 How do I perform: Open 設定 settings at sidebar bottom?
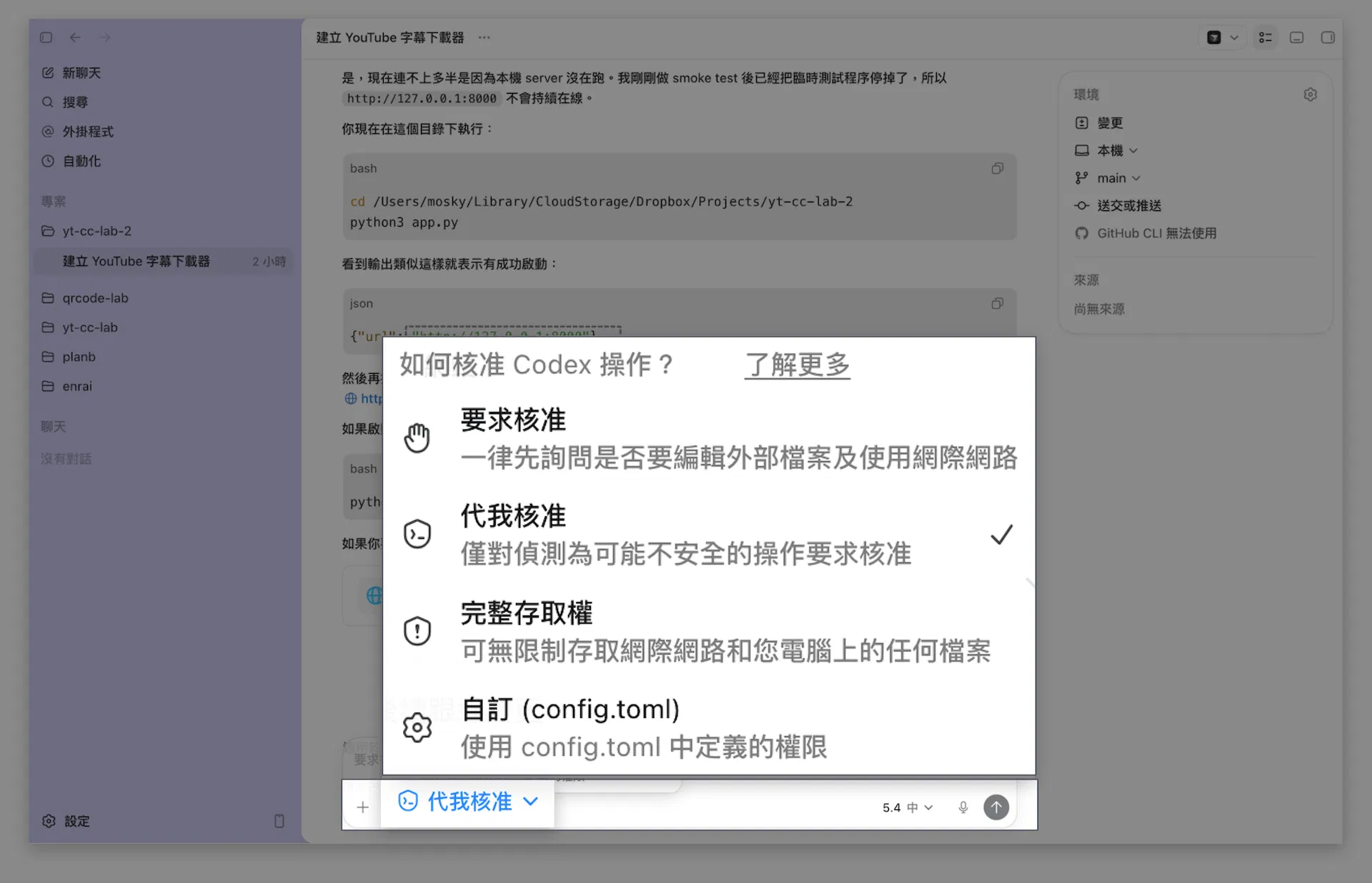pos(66,821)
